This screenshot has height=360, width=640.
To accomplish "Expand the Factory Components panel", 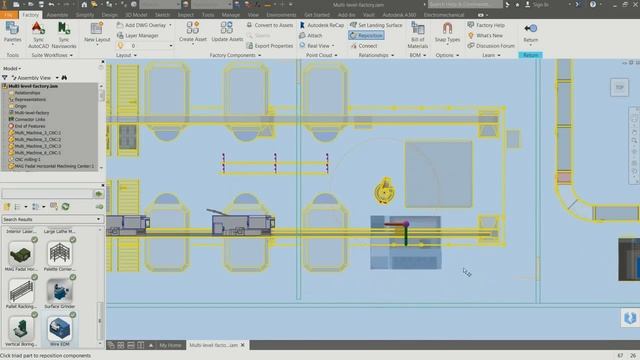I will 235,55.
